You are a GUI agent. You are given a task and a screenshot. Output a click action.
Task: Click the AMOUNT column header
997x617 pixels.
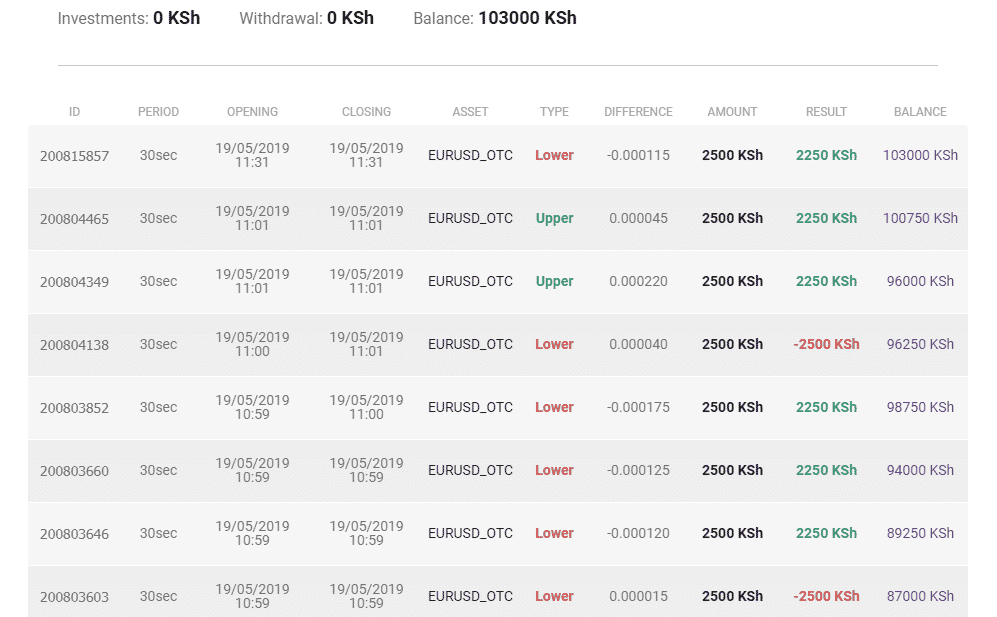(x=732, y=112)
